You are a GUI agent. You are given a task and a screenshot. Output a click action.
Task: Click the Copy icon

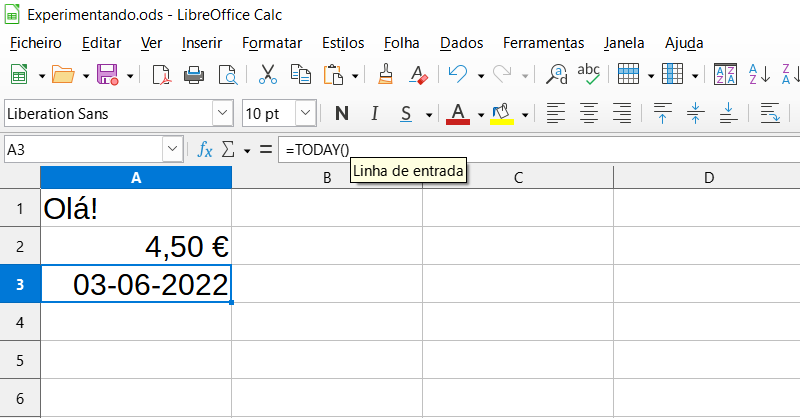click(x=301, y=75)
